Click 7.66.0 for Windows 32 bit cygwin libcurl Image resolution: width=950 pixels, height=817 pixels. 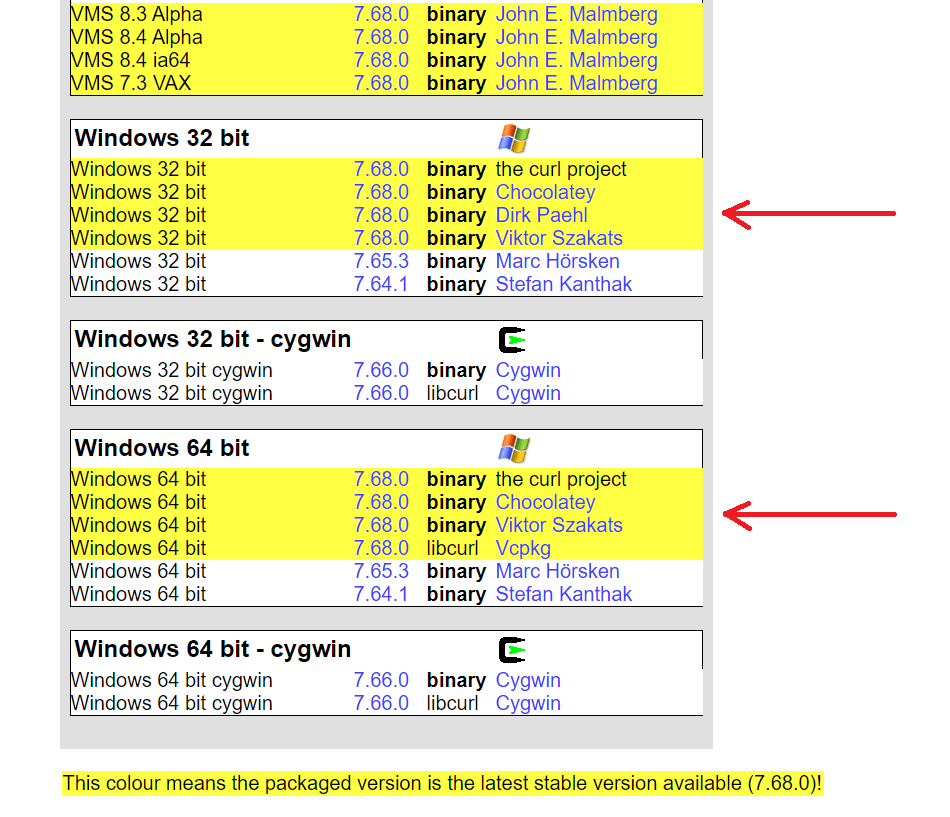[x=381, y=393]
